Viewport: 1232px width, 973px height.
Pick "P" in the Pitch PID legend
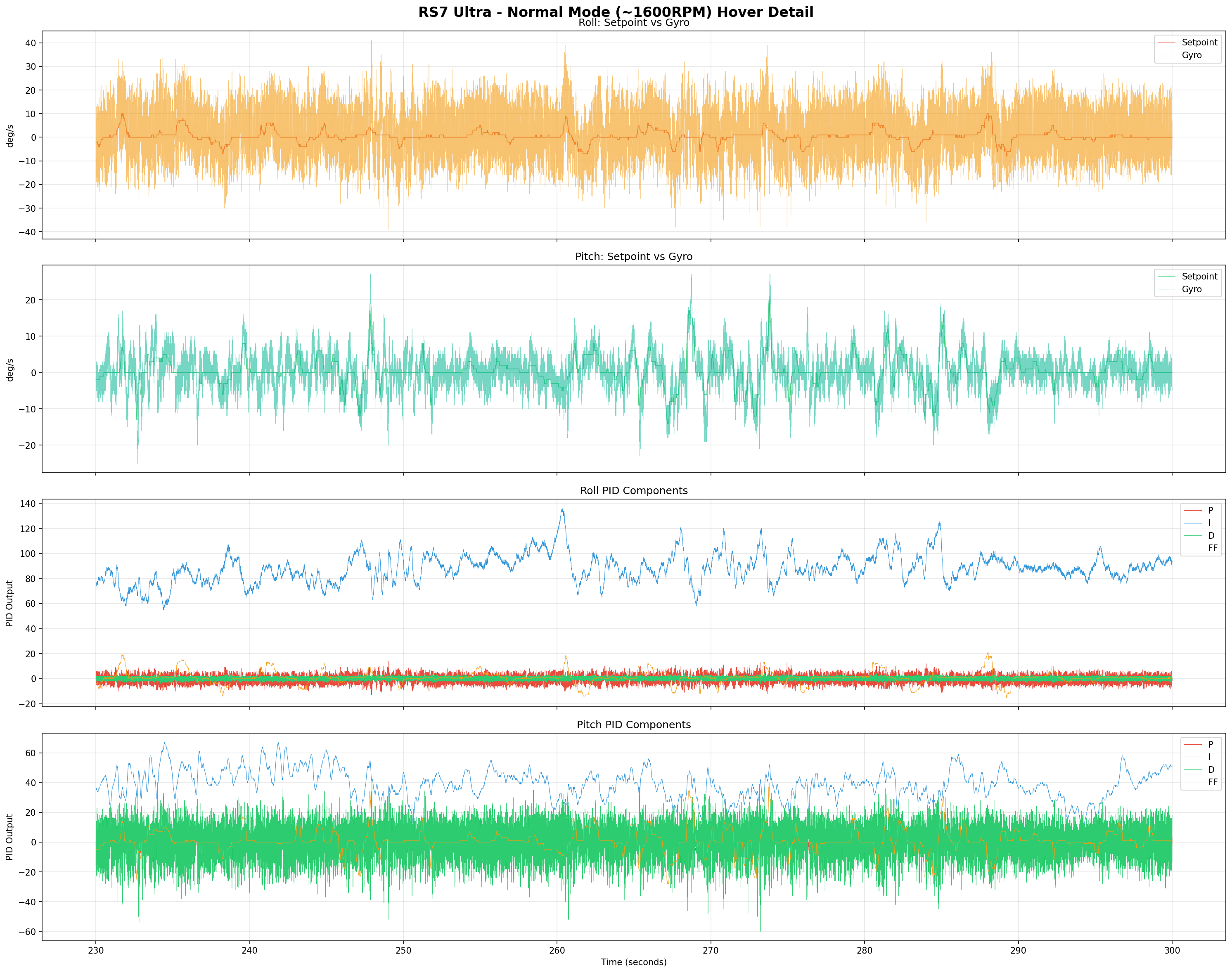point(1211,745)
